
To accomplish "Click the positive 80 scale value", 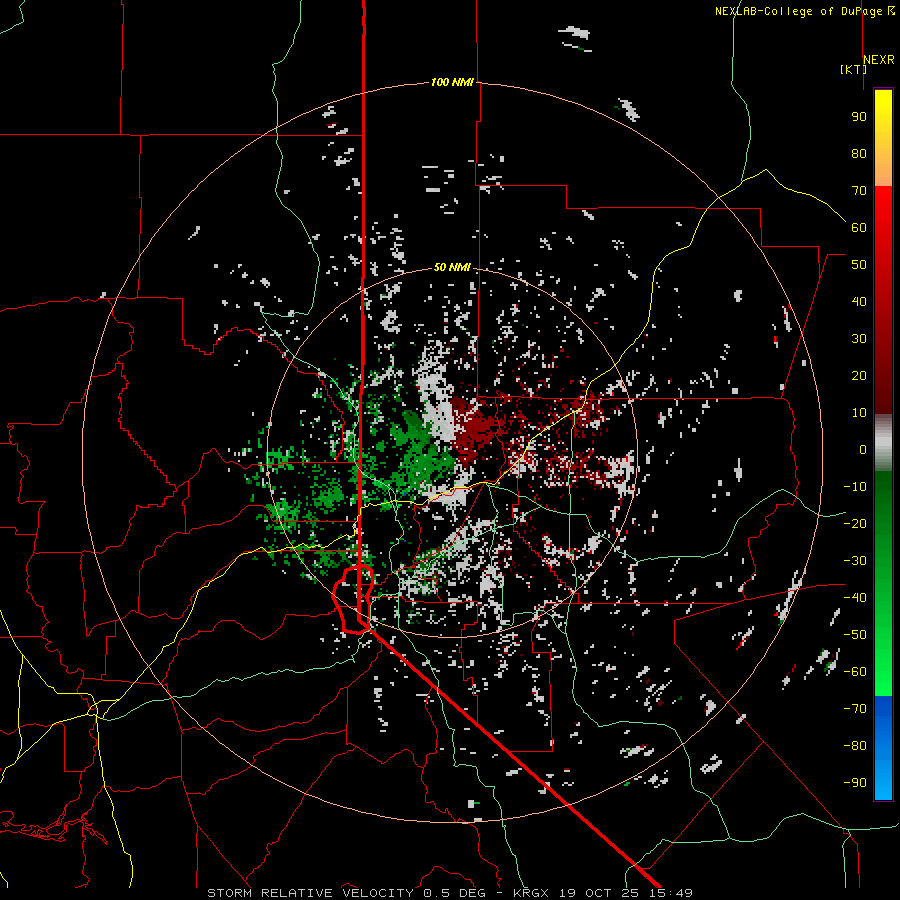I will (x=859, y=153).
